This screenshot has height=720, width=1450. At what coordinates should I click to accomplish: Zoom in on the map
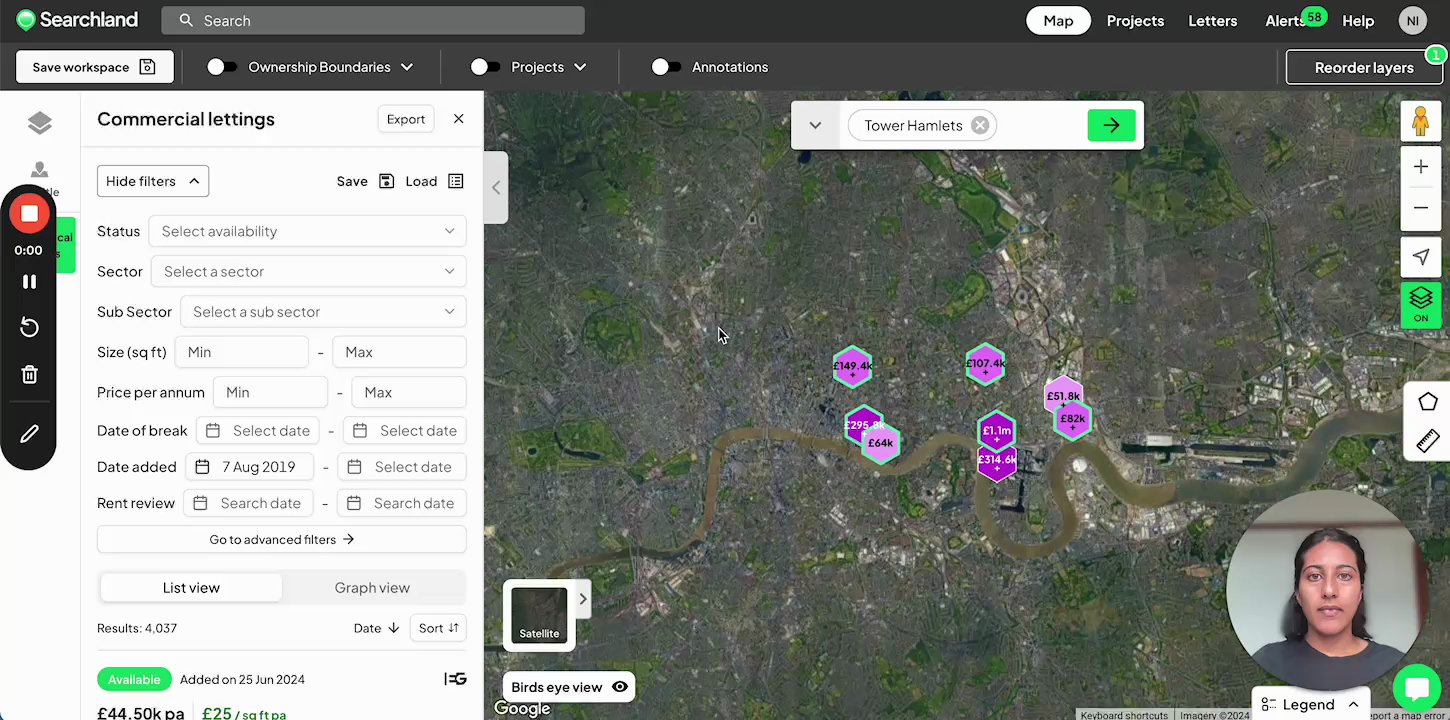click(x=1420, y=167)
